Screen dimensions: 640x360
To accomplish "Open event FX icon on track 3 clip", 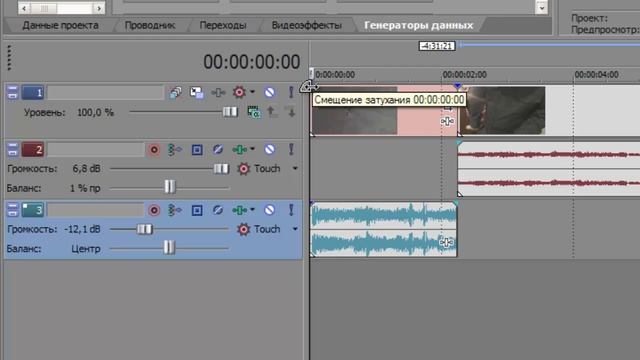I will click(446, 242).
